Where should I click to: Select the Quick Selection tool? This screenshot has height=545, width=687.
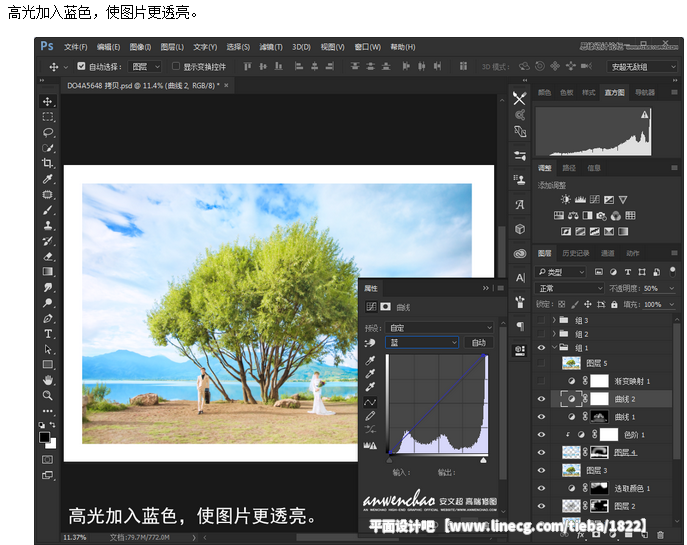47,148
